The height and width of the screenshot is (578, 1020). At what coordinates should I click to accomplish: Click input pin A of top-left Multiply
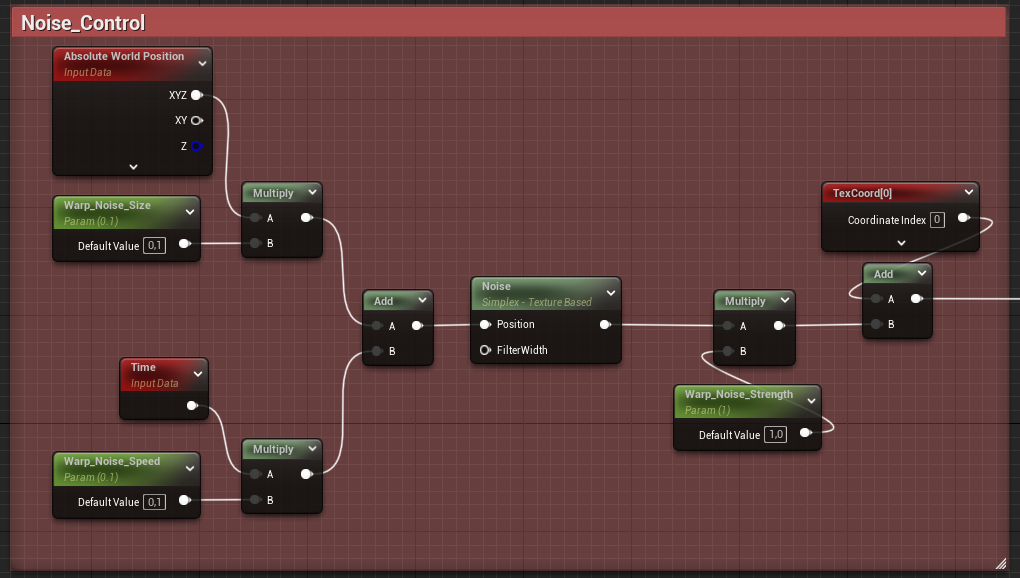click(x=255, y=218)
